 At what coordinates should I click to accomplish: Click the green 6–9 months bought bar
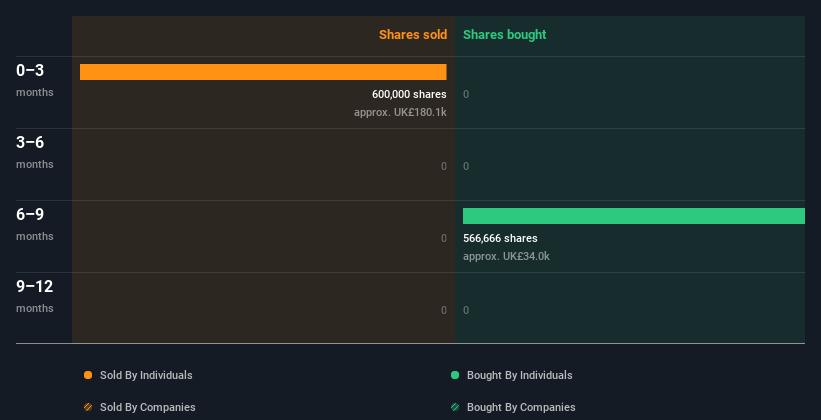(634, 216)
